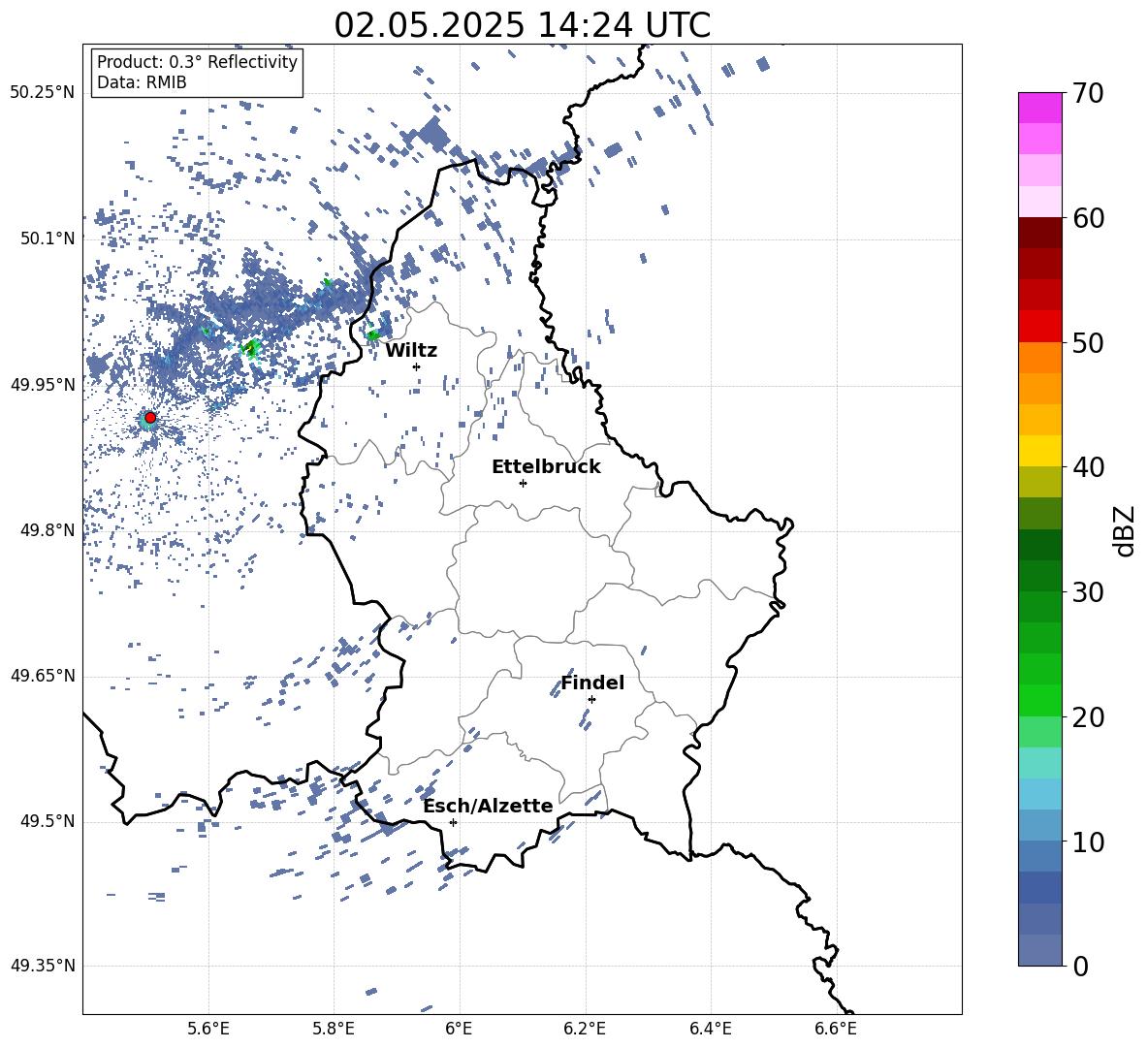The width and height of the screenshot is (1148, 1048).
Task: Click the 6.6°E longitude tick label
Action: [836, 1029]
